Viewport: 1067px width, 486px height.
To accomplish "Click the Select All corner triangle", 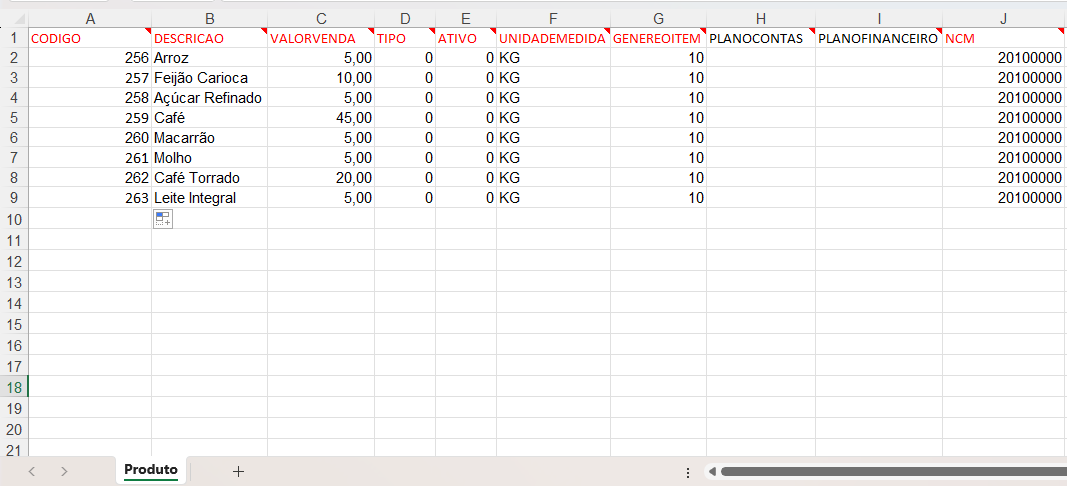I will tap(14, 18).
